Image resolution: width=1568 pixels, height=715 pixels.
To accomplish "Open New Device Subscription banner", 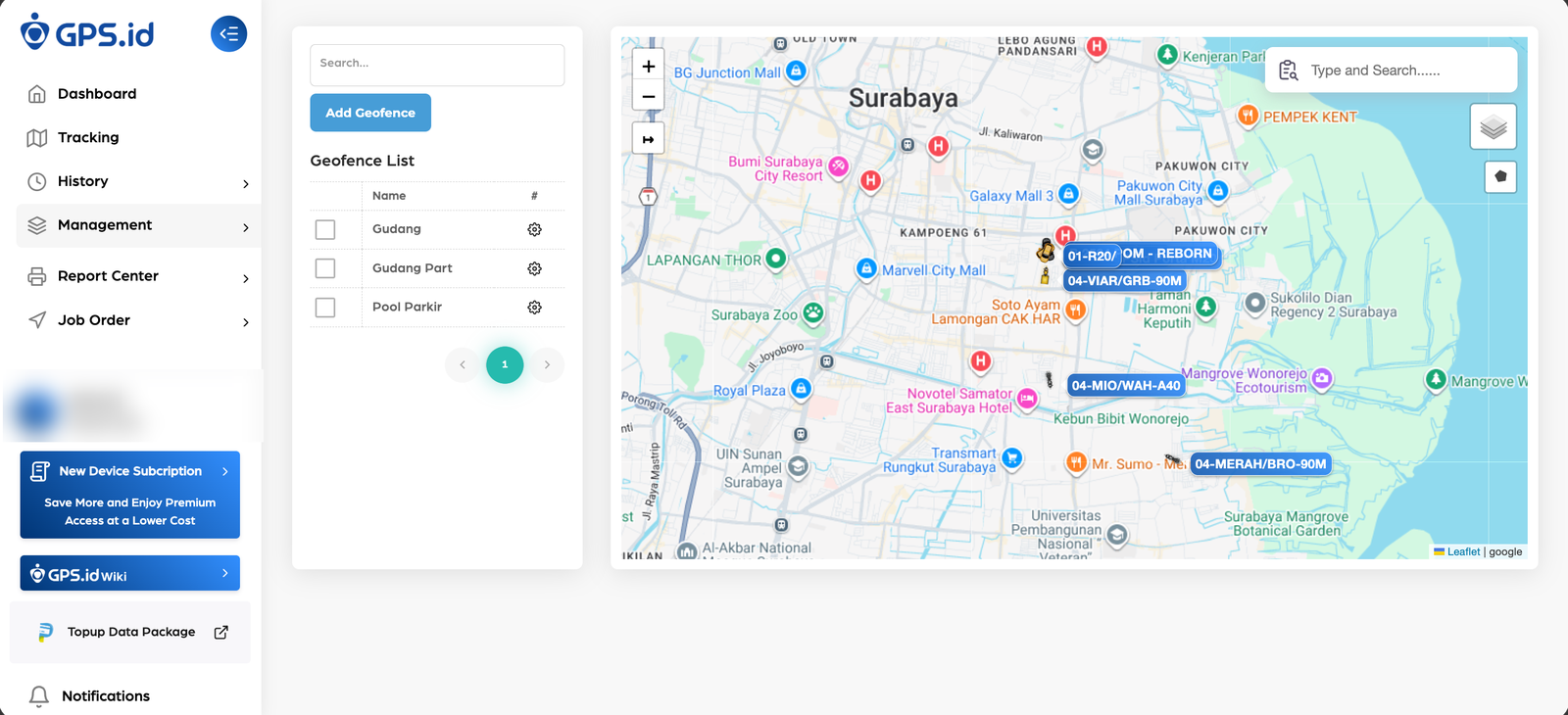I will point(130,495).
